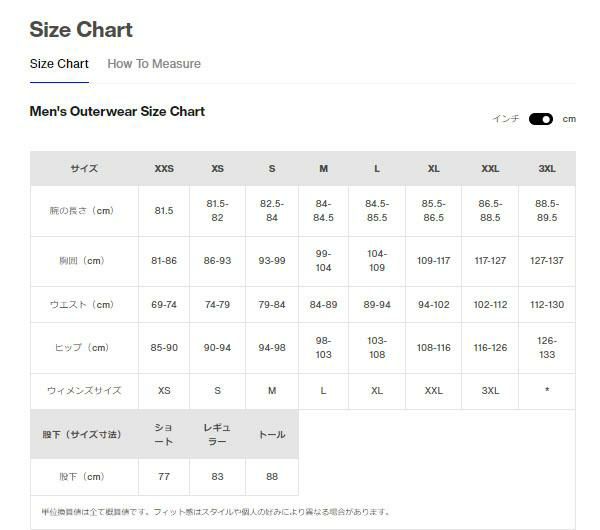The height and width of the screenshot is (530, 600).
Task: Click the cm unit label
Action: click(569, 119)
